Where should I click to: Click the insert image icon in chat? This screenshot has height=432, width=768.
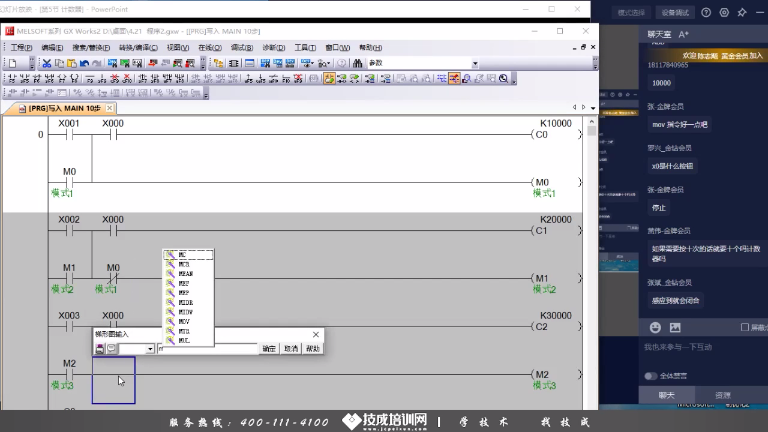pyautogui.click(x=675, y=327)
